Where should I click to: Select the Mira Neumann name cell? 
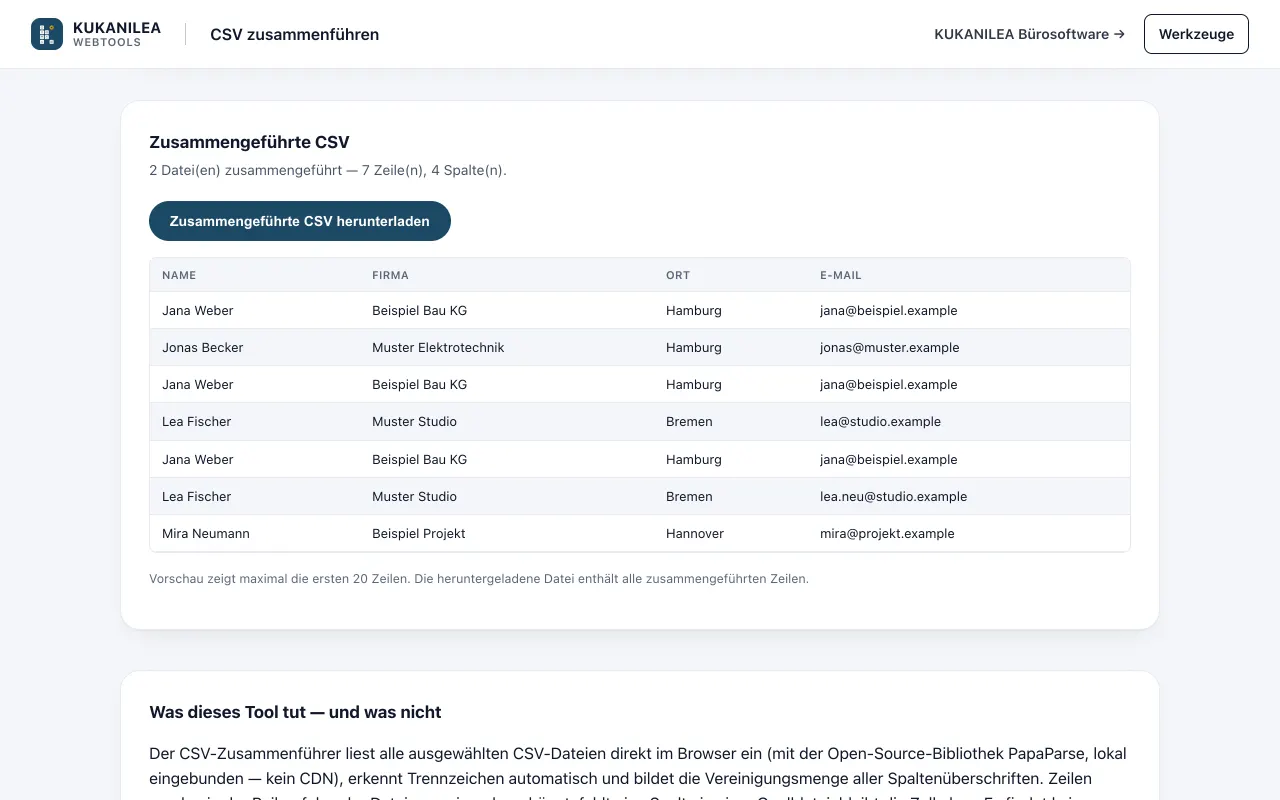206,533
